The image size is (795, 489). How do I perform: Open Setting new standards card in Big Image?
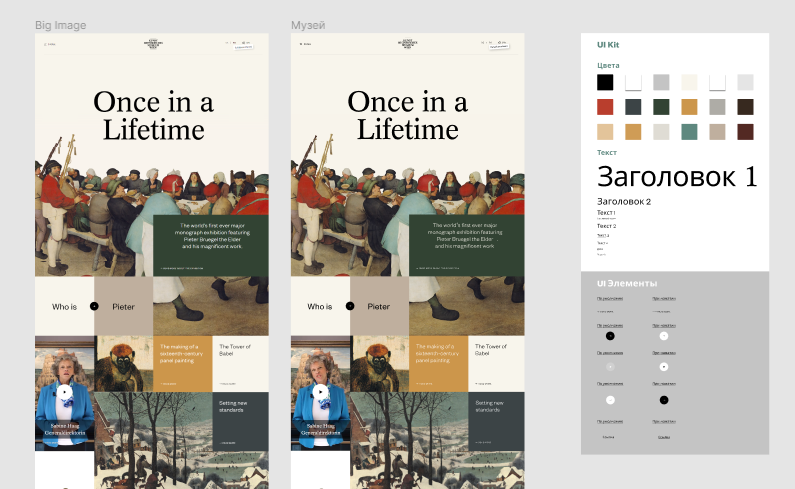pyautogui.click(x=240, y=421)
